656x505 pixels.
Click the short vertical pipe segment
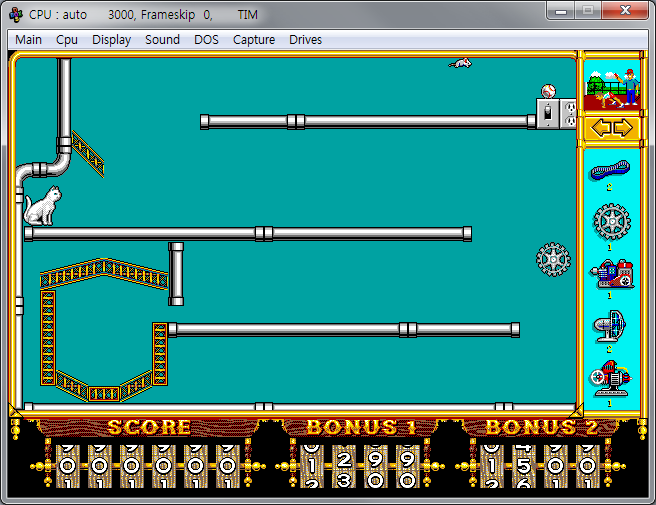click(x=176, y=274)
